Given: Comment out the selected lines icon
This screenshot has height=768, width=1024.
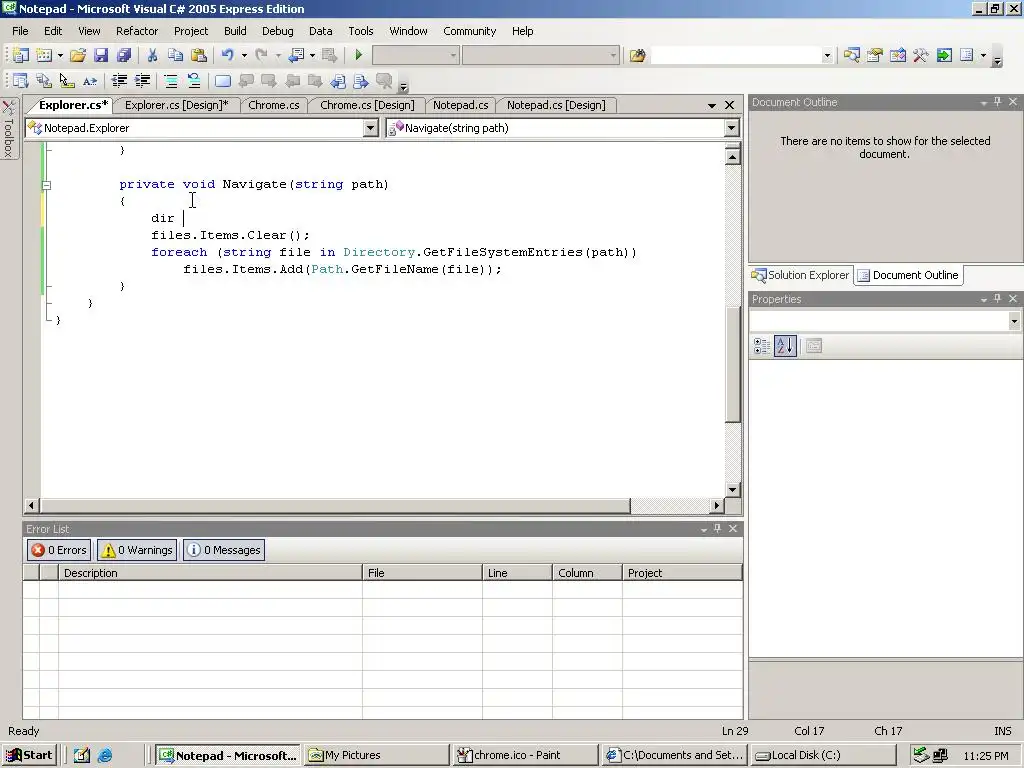Looking at the screenshot, I should point(171,81).
